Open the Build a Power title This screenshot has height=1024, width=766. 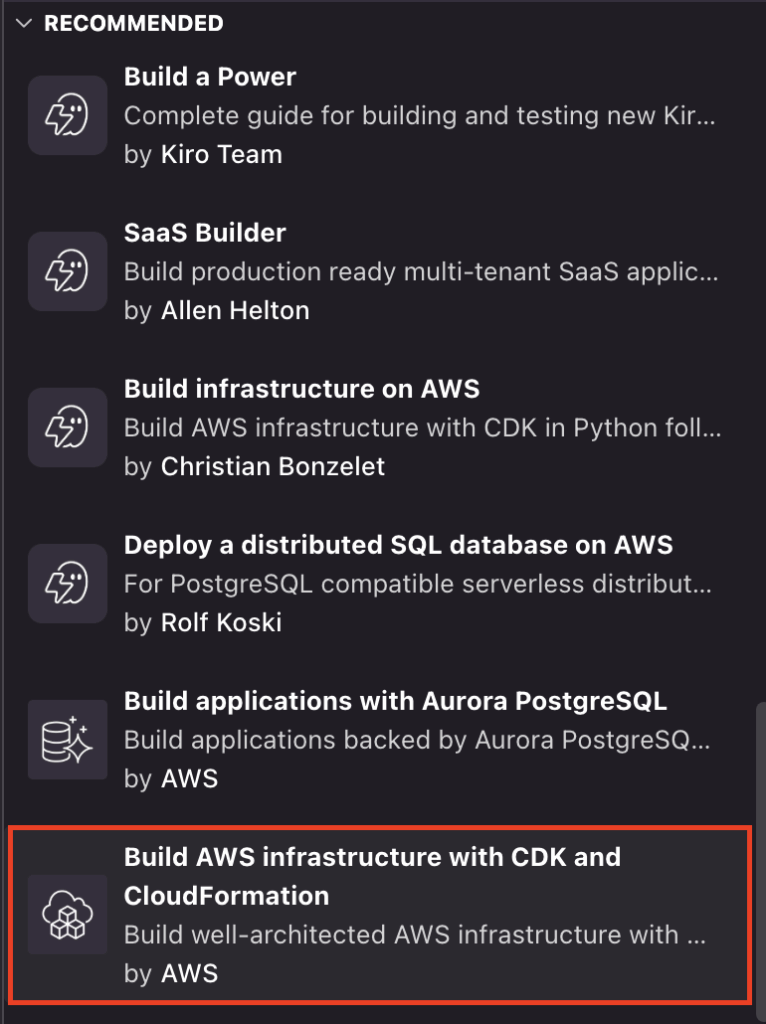coord(210,76)
